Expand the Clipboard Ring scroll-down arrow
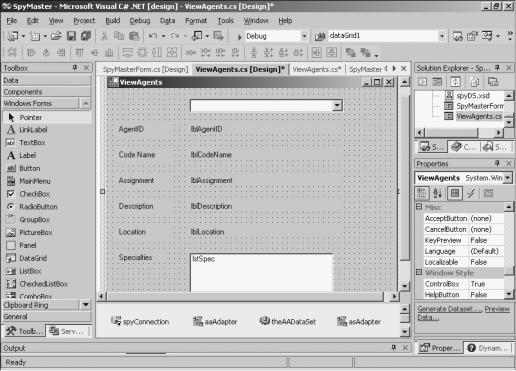The height and width of the screenshot is (371, 516). coord(85,304)
